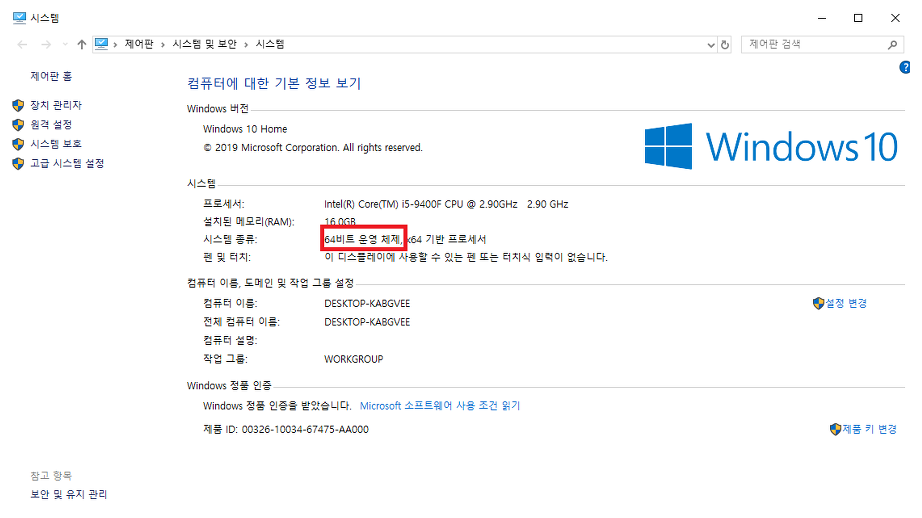The height and width of the screenshot is (518, 922).
Task: Open help with the blue question mark icon
Action: [905, 68]
